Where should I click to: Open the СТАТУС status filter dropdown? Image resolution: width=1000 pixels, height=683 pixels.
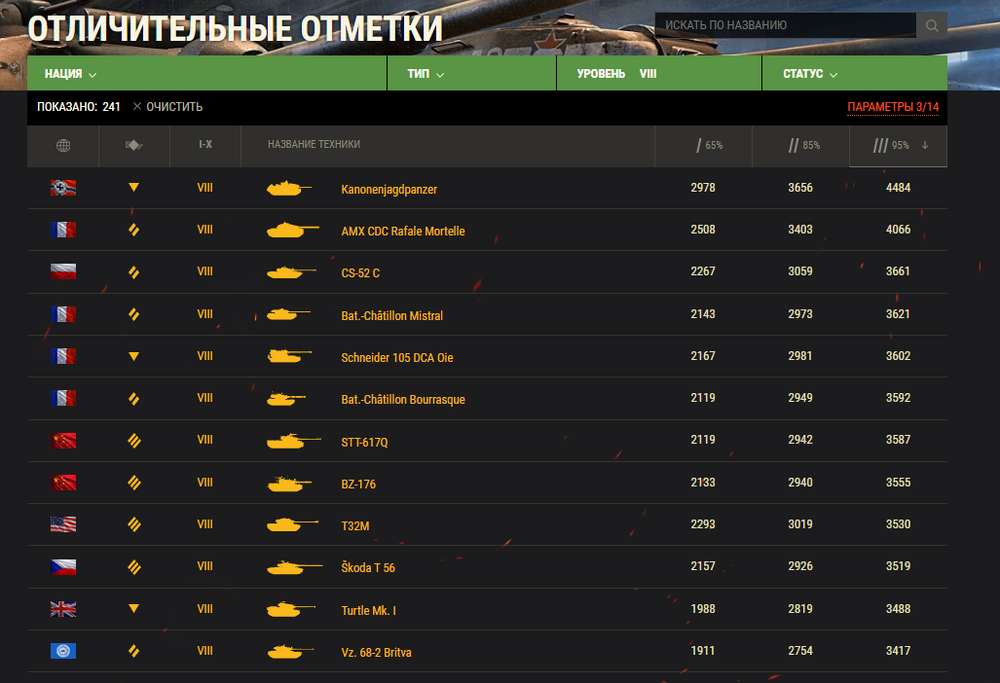click(x=855, y=73)
